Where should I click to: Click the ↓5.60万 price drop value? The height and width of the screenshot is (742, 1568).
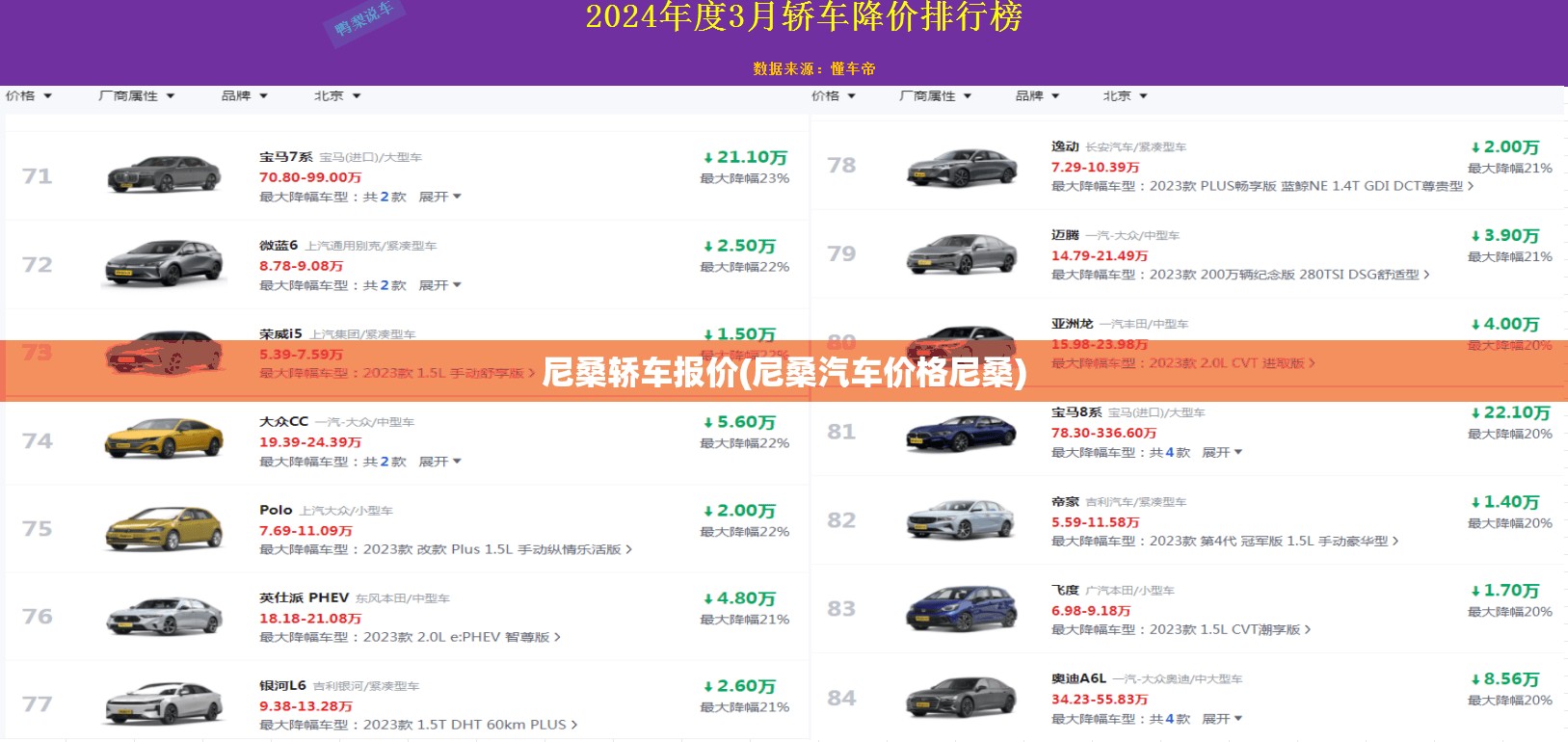[739, 422]
